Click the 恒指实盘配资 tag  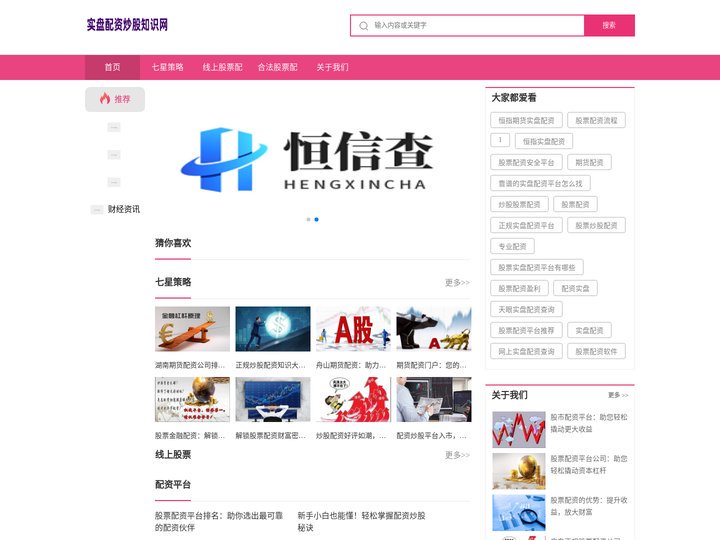pos(544,141)
